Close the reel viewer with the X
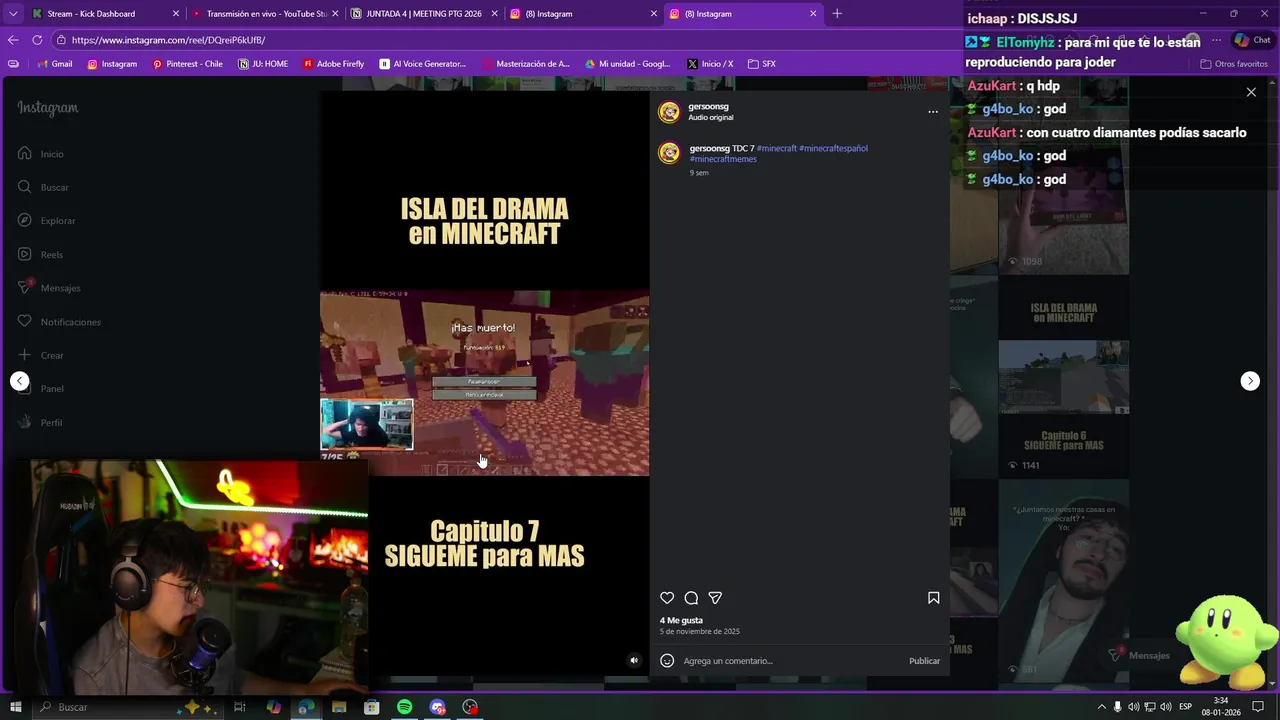Image resolution: width=1280 pixels, height=720 pixels. pos(1251,92)
